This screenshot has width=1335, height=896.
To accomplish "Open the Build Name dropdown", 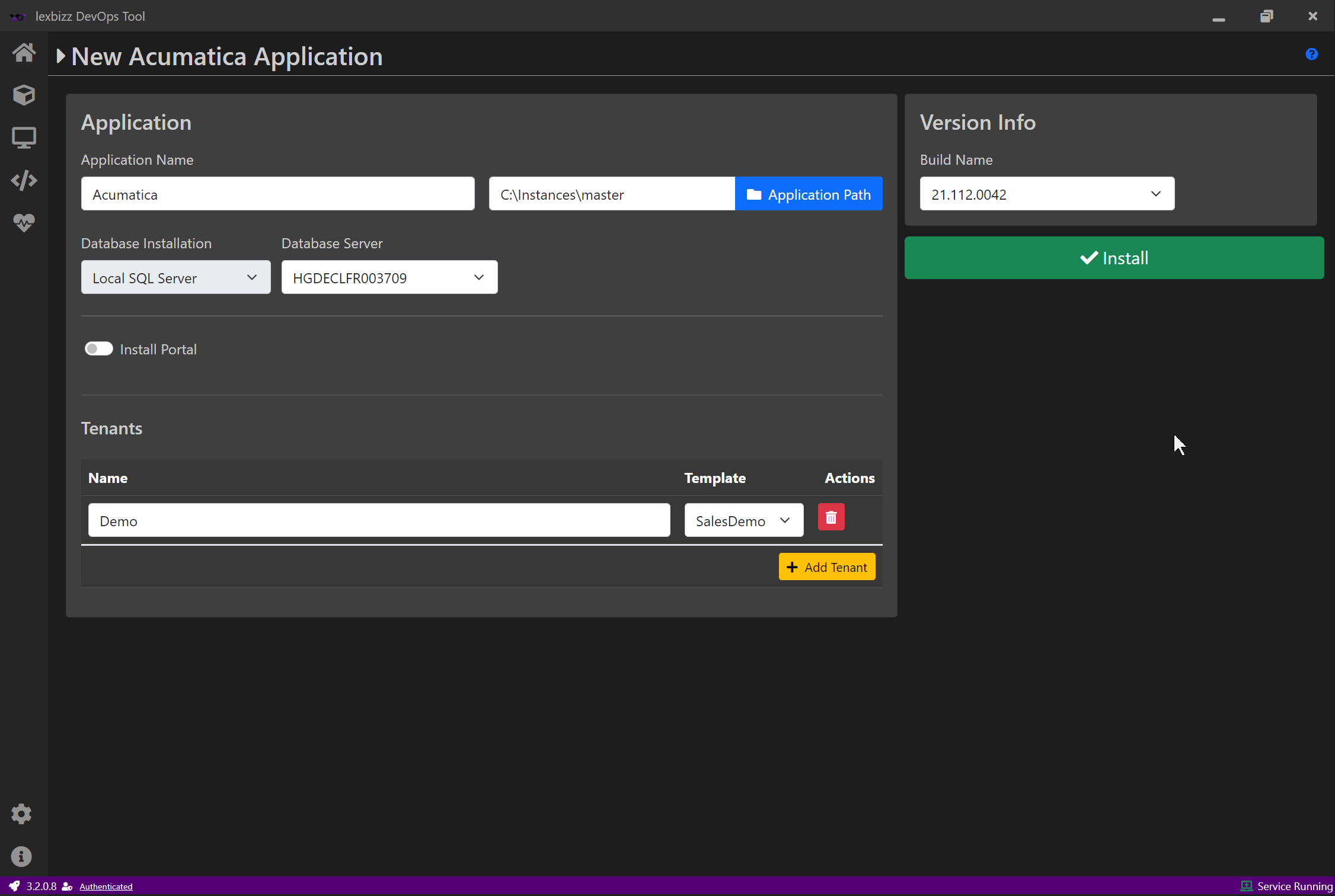I will pyautogui.click(x=1047, y=194).
